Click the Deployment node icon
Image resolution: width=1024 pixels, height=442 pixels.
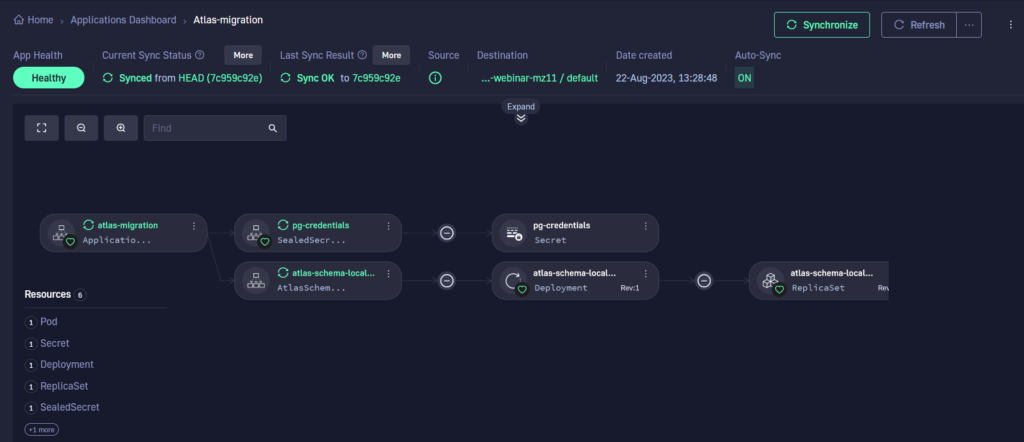coord(513,281)
